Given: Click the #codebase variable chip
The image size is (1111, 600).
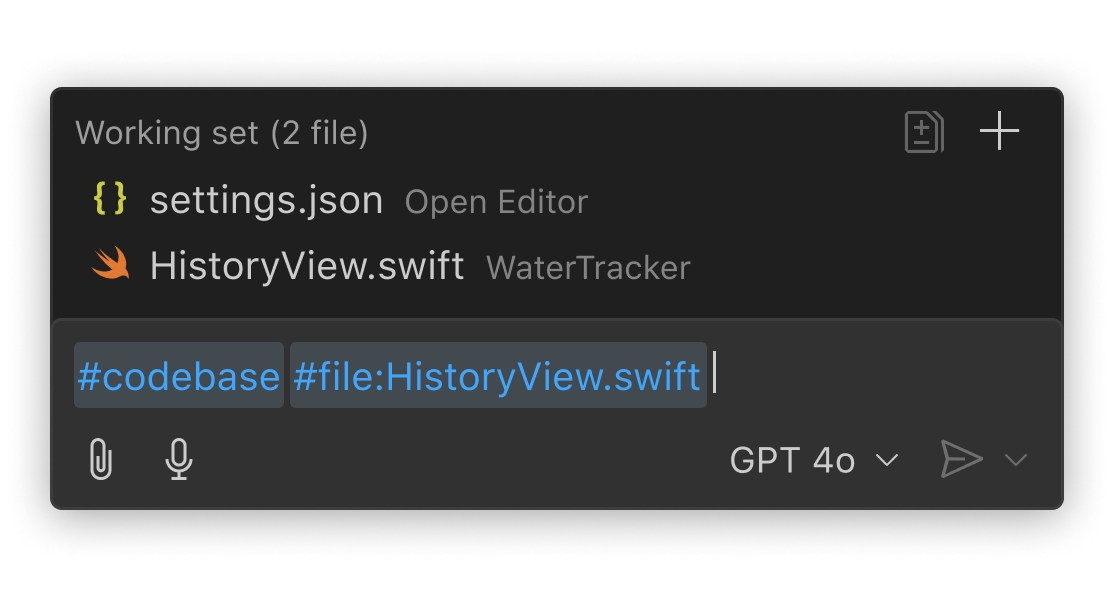Looking at the screenshot, I should pos(179,375).
